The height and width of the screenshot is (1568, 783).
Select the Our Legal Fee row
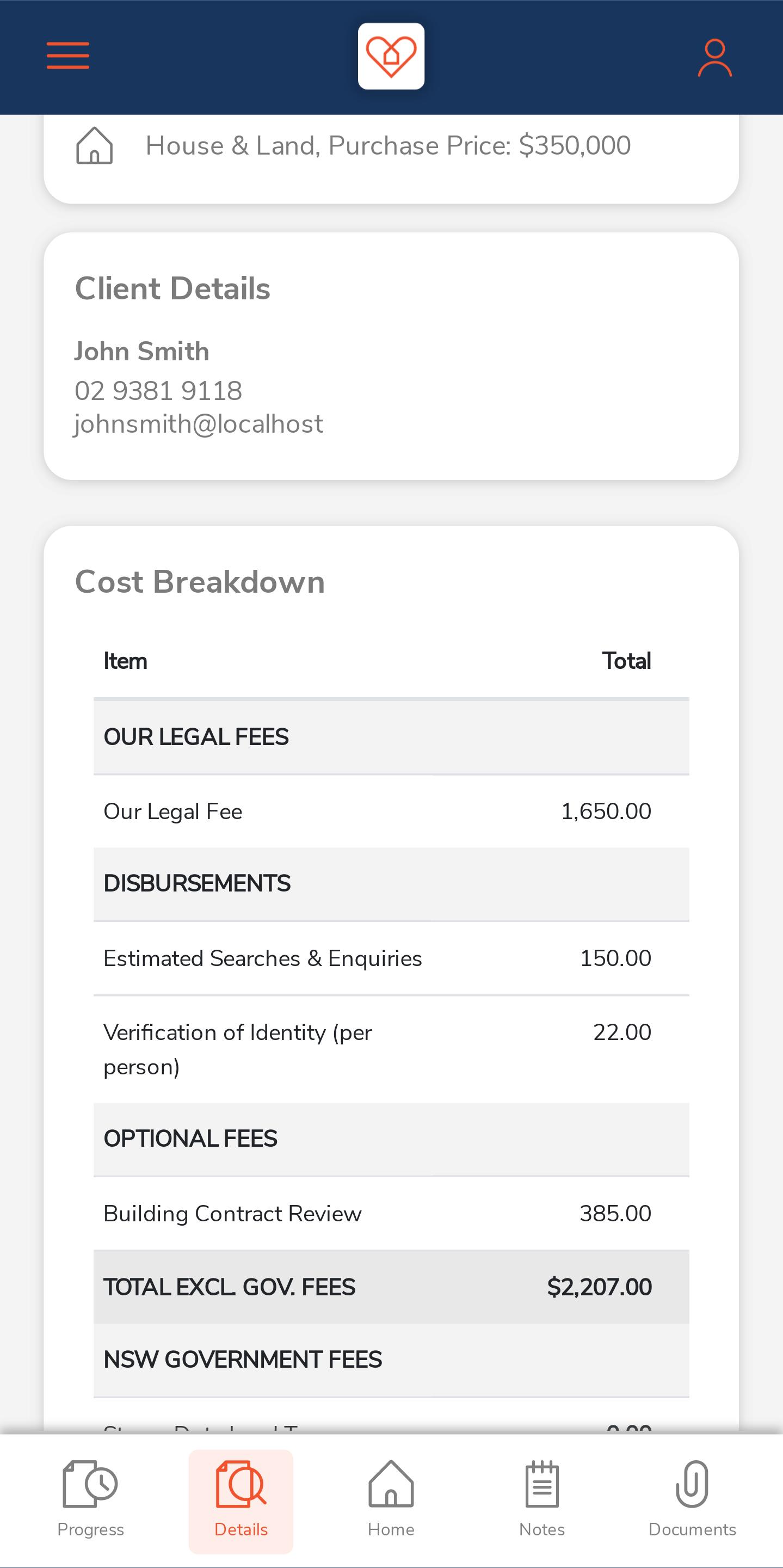[x=391, y=811]
